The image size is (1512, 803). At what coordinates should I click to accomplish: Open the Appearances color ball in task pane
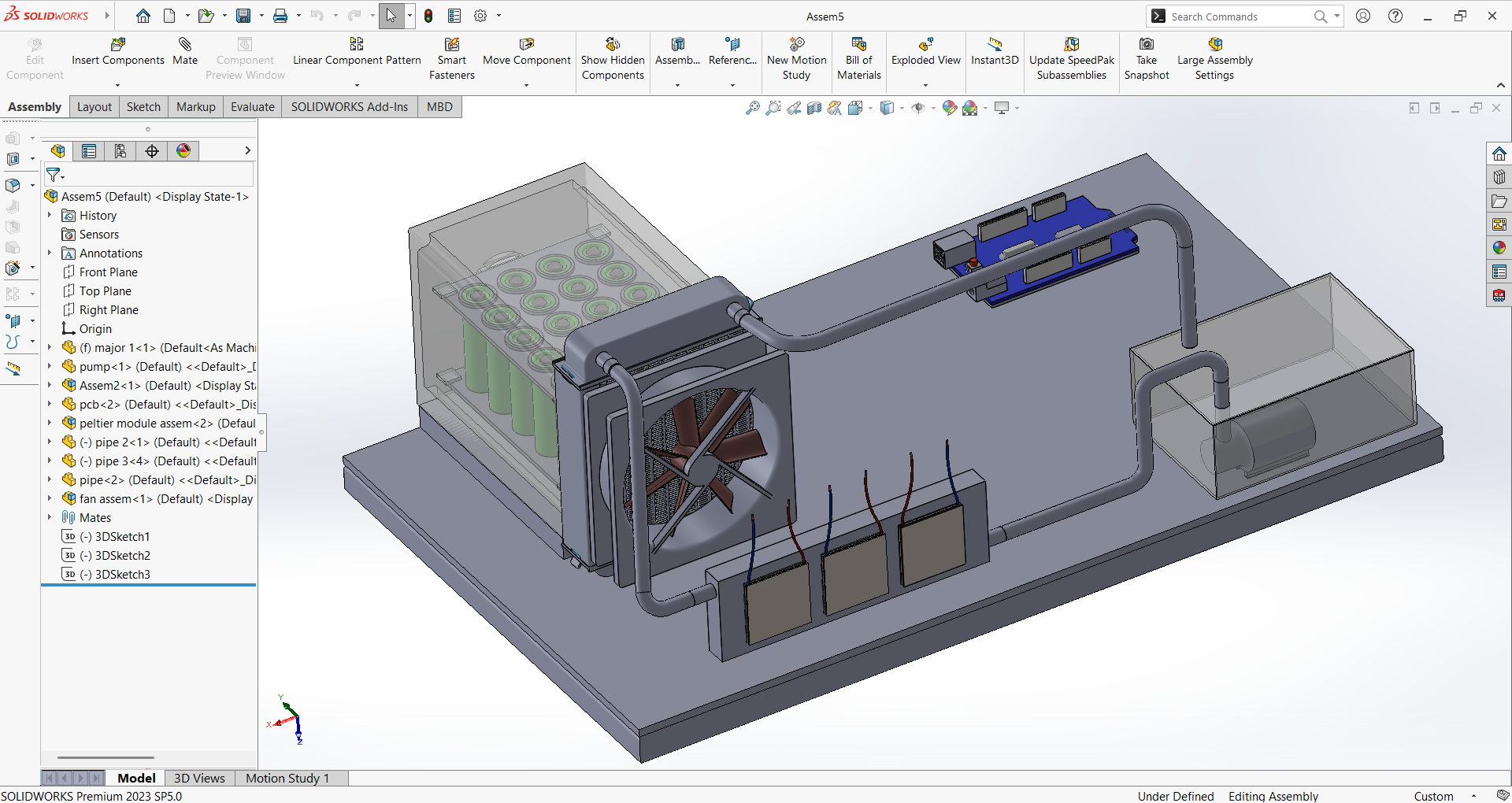(x=1499, y=248)
